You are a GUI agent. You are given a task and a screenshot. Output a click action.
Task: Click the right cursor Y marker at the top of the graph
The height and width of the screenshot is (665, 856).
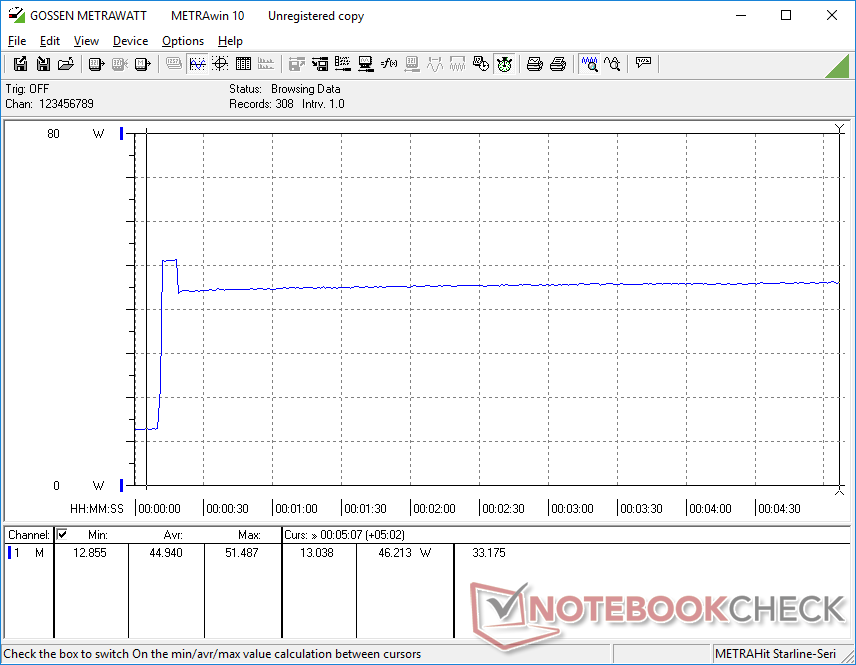coord(840,128)
